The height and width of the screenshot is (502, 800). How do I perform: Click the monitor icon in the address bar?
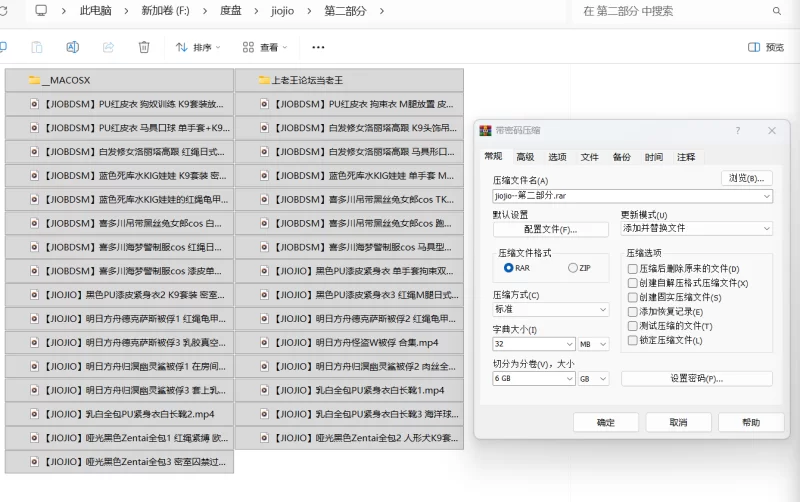[41, 11]
